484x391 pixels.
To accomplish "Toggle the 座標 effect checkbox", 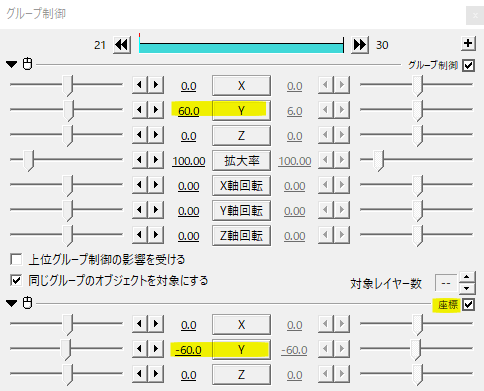I will click(468, 304).
